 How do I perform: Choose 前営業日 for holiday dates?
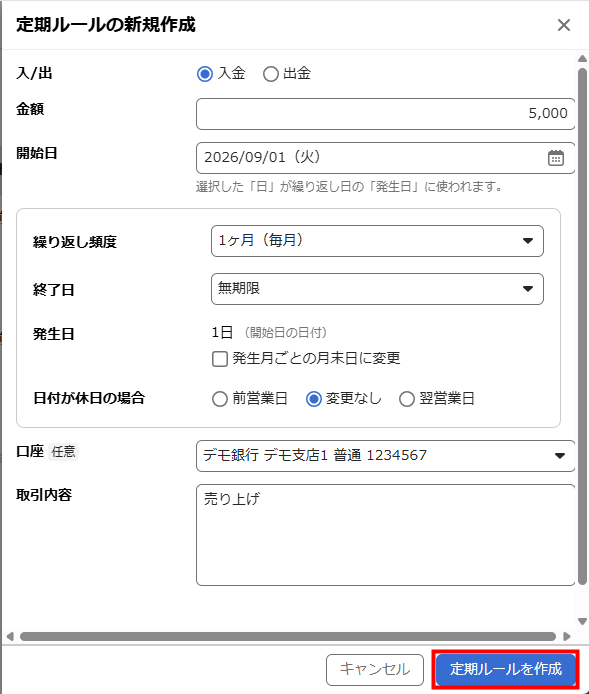(220, 399)
